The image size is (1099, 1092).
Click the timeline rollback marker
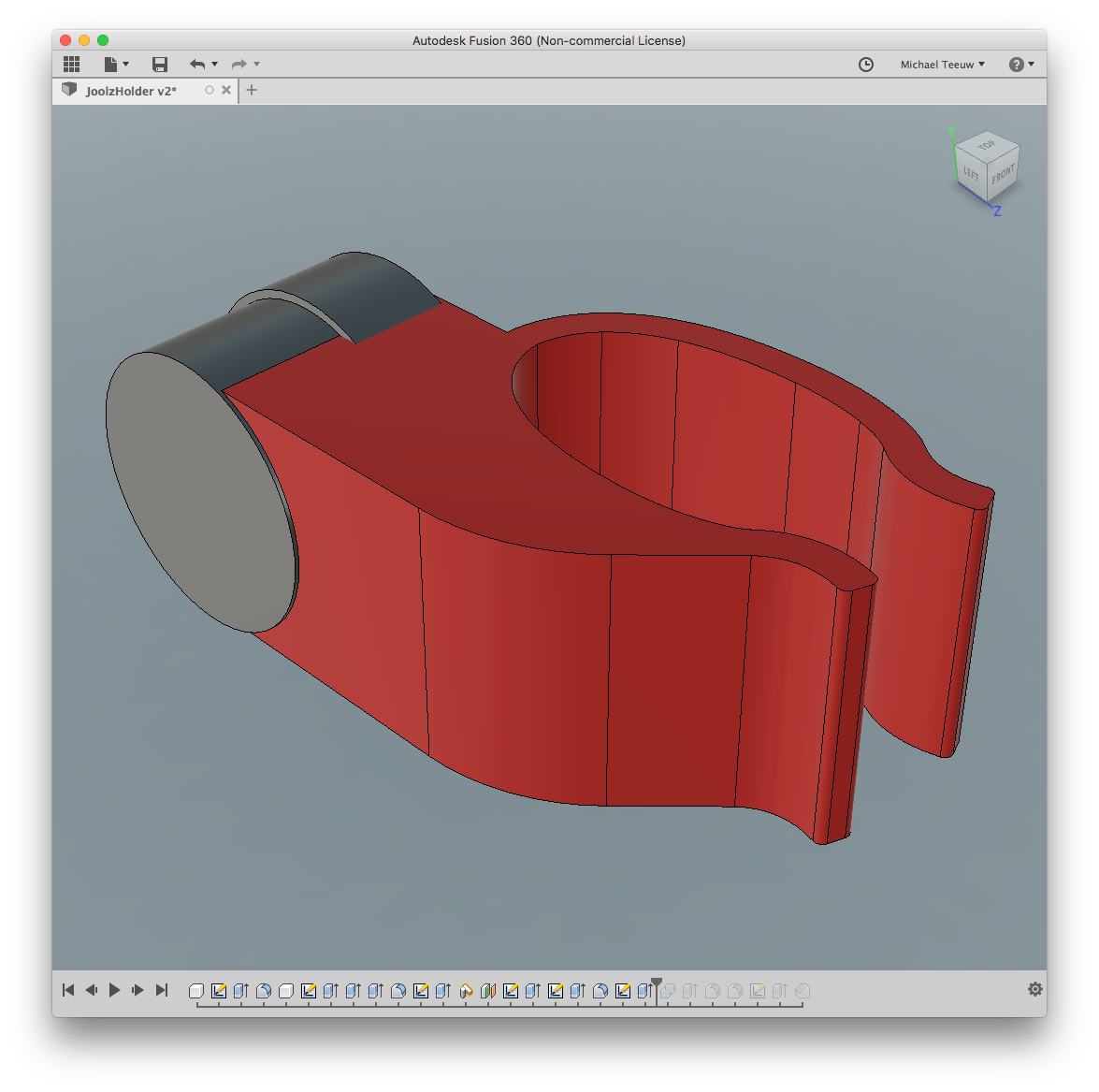point(657,984)
